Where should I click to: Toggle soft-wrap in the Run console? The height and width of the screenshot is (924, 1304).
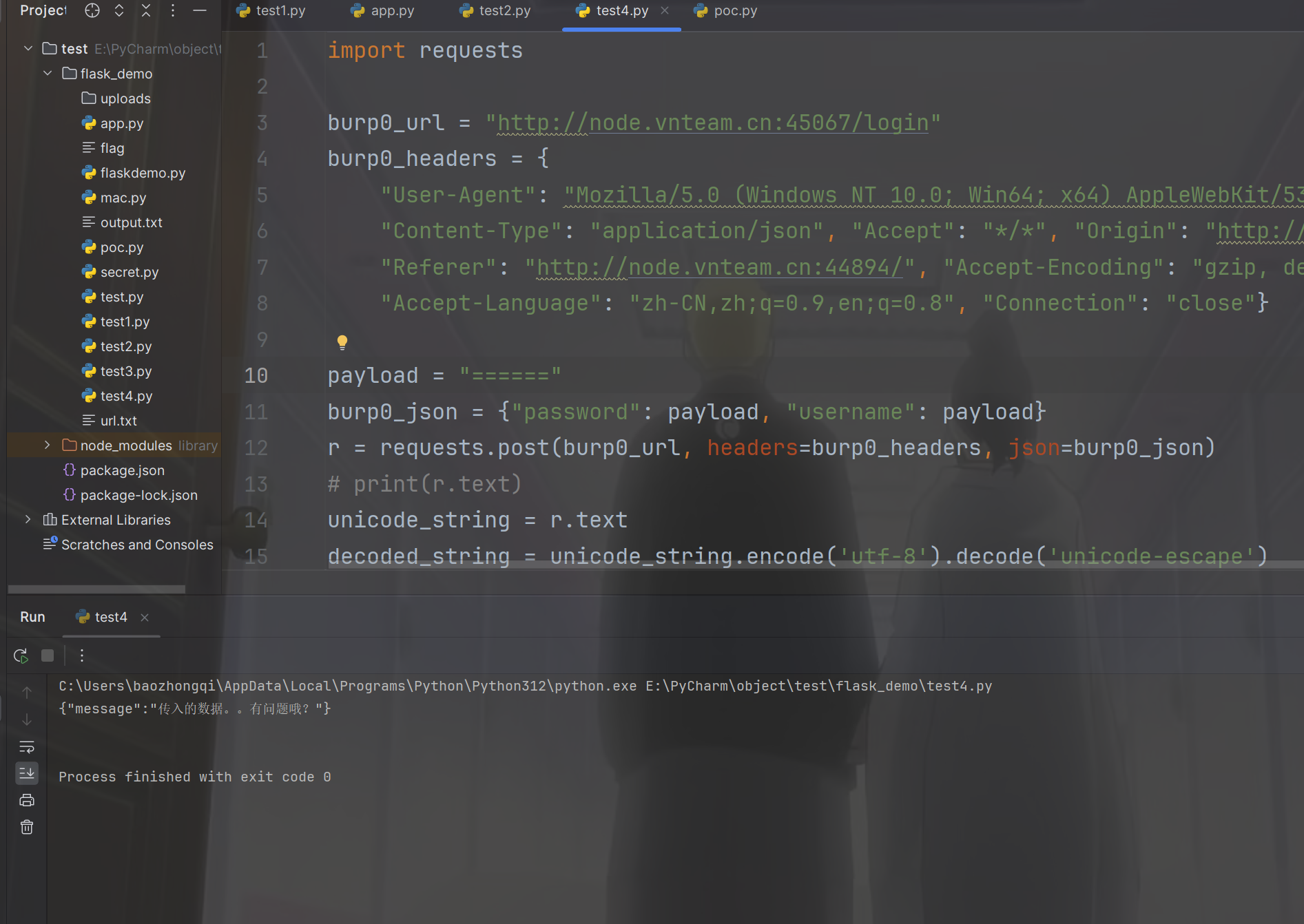pos(27,747)
